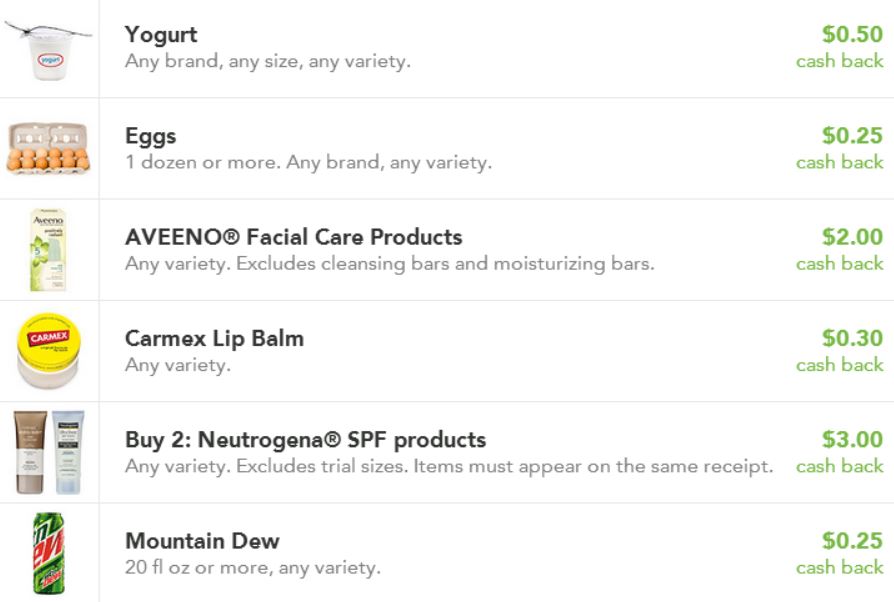Click the "20 fl oz or more" description
Screen dimensions: 894x602
click(x=252, y=568)
